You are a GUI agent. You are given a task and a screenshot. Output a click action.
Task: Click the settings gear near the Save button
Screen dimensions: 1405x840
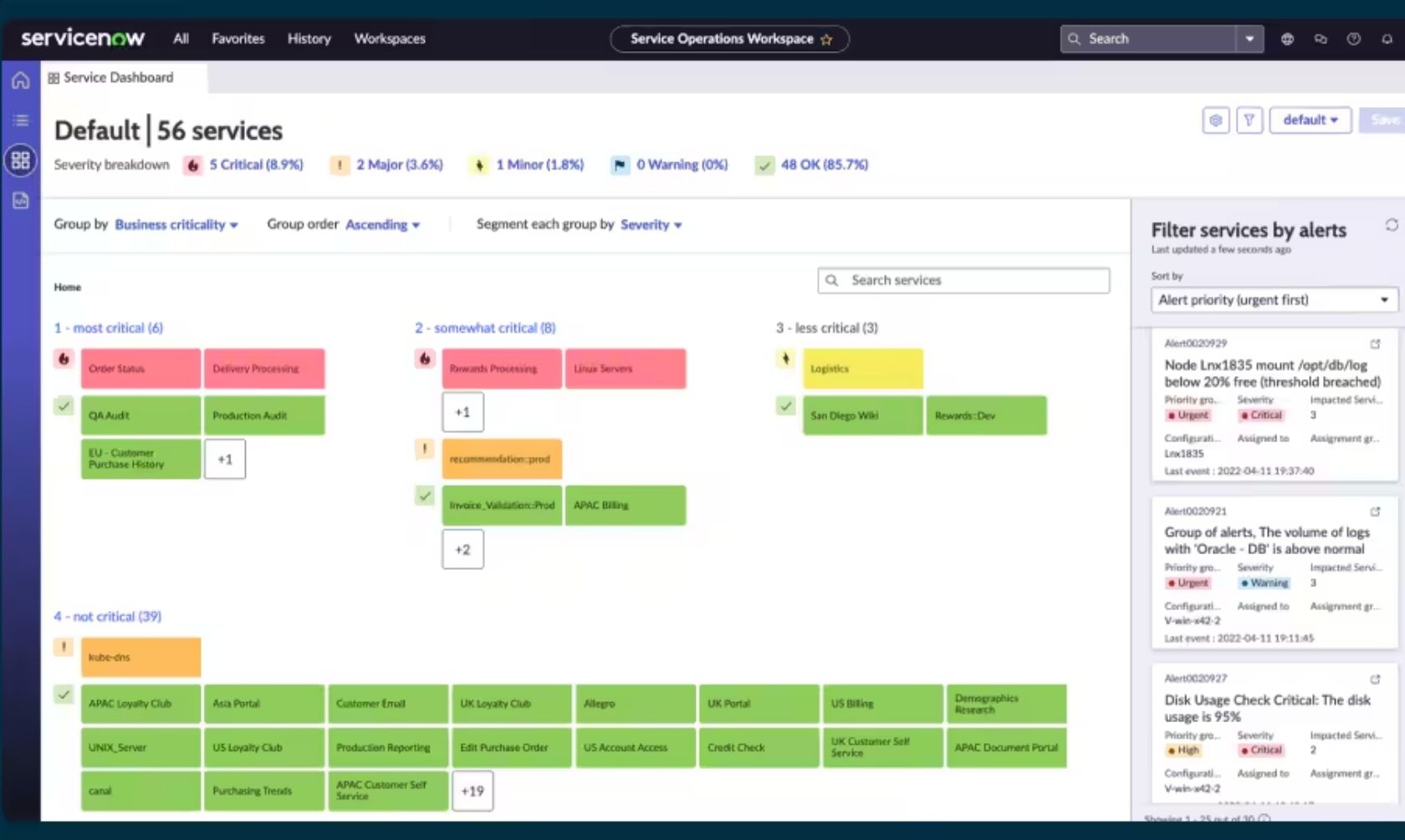click(x=1216, y=120)
